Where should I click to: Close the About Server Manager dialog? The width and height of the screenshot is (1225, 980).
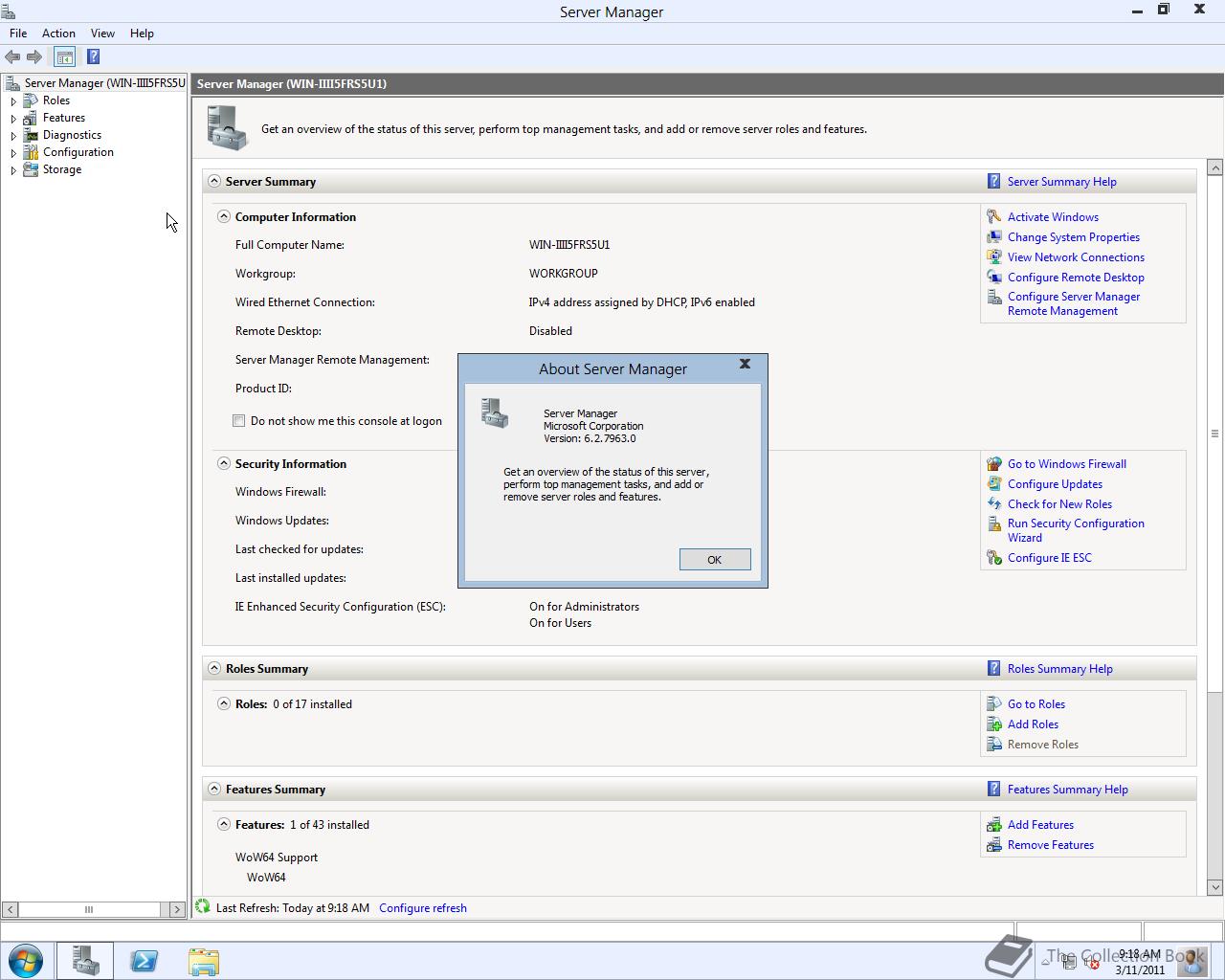pyautogui.click(x=745, y=364)
